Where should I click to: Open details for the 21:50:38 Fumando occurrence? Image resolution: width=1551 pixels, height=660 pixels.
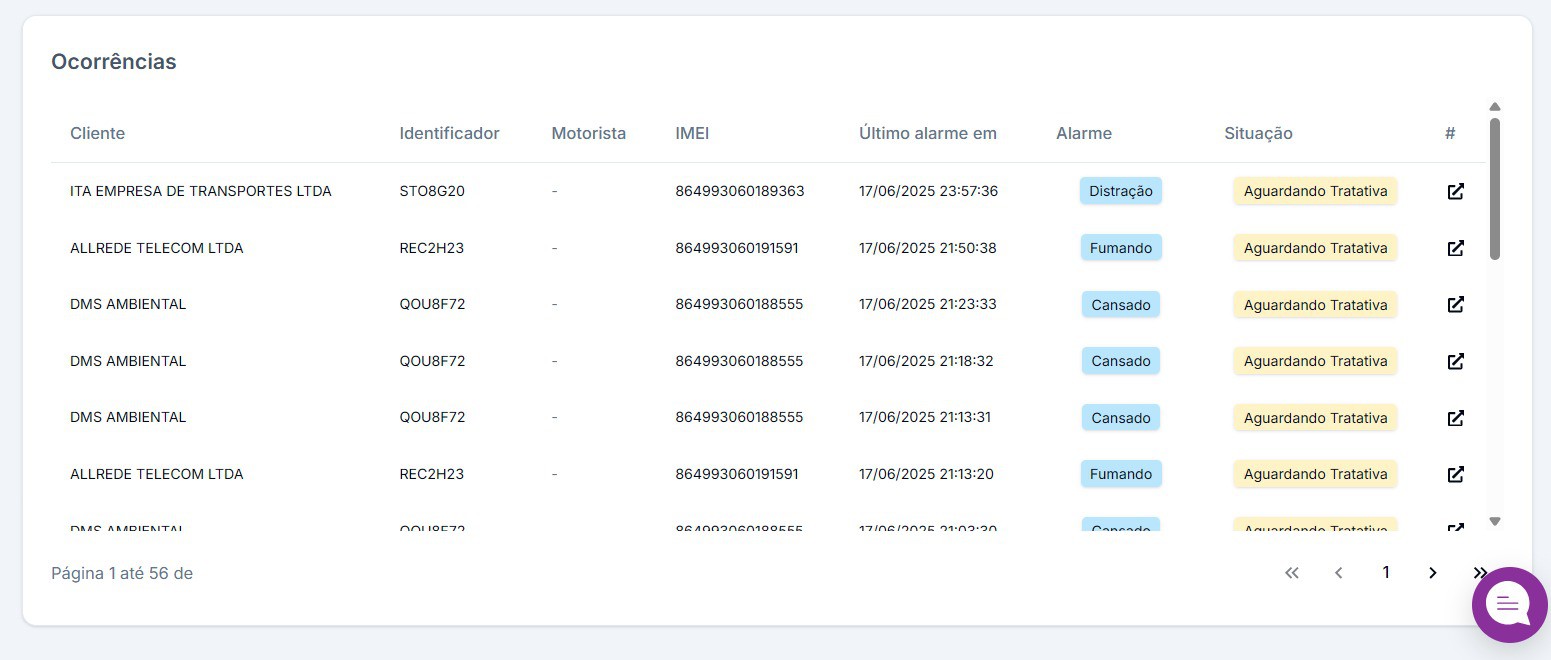pyautogui.click(x=1456, y=248)
